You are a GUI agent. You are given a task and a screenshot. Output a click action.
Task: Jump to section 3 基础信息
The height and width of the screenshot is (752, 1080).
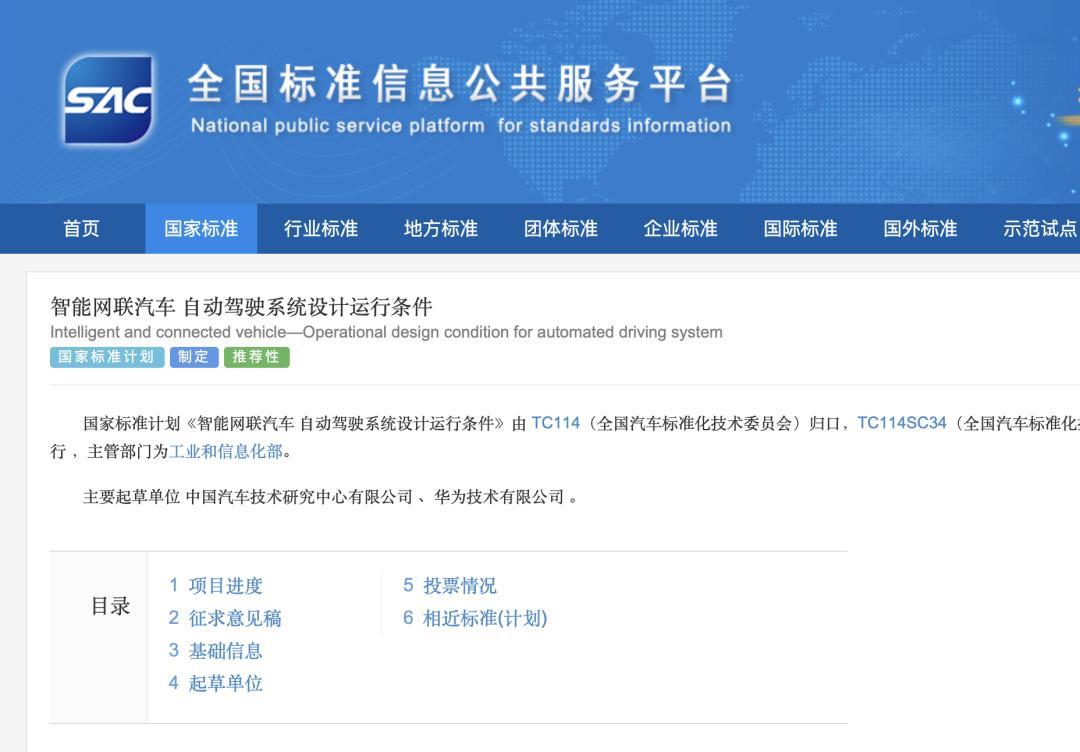coord(216,650)
